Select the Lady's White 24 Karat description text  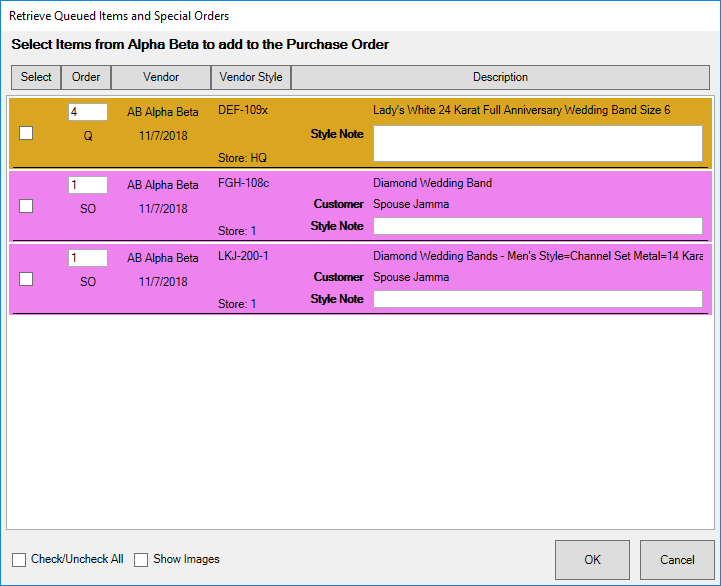[x=521, y=110]
